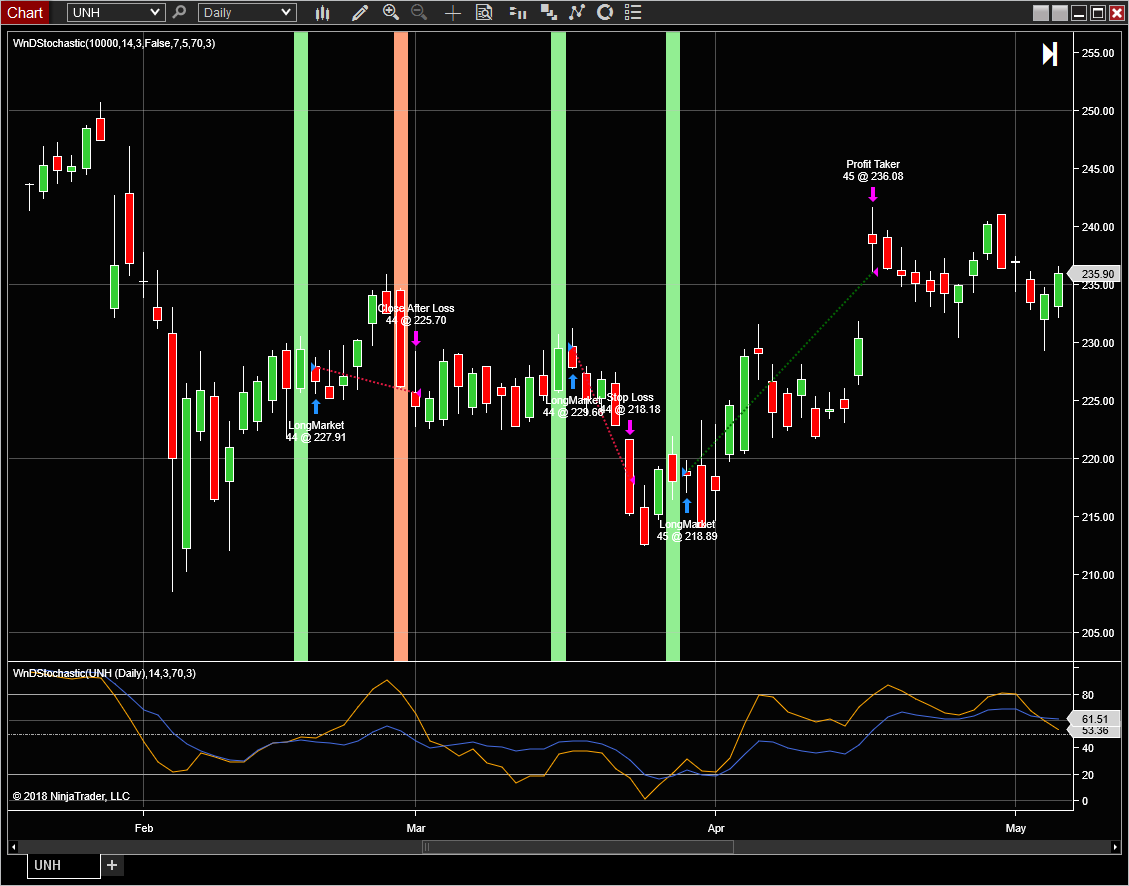Screen dimensions: 1129x886
Task: Click the 80 level on stochastic axis
Action: [x=1087, y=695]
